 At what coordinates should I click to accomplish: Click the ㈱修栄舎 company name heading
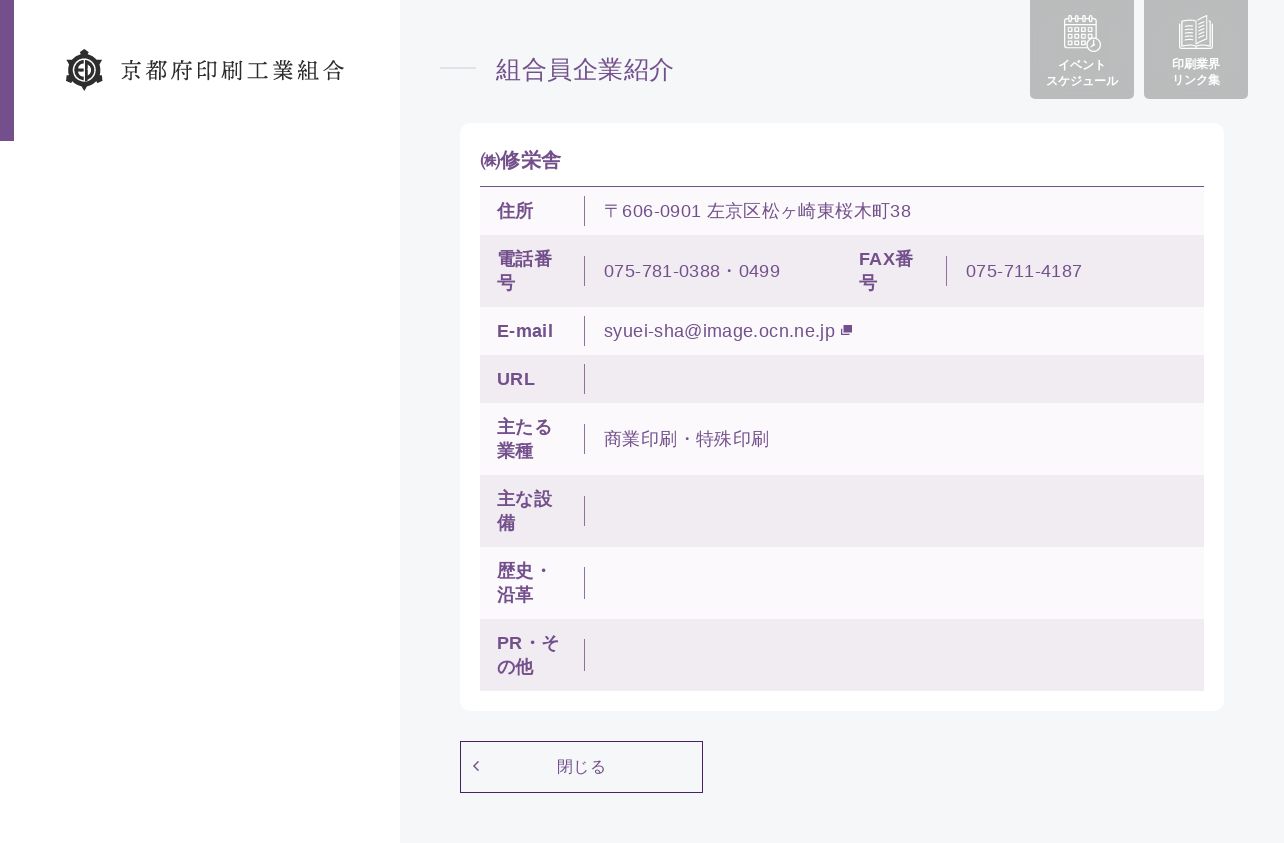(521, 160)
